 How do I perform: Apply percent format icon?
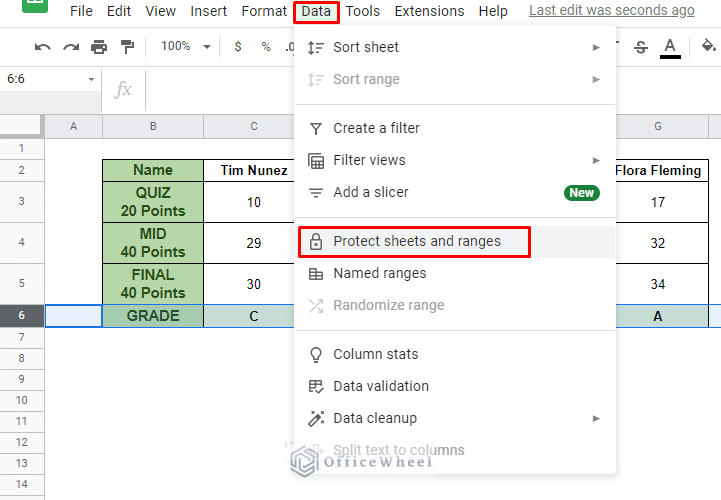coord(265,47)
